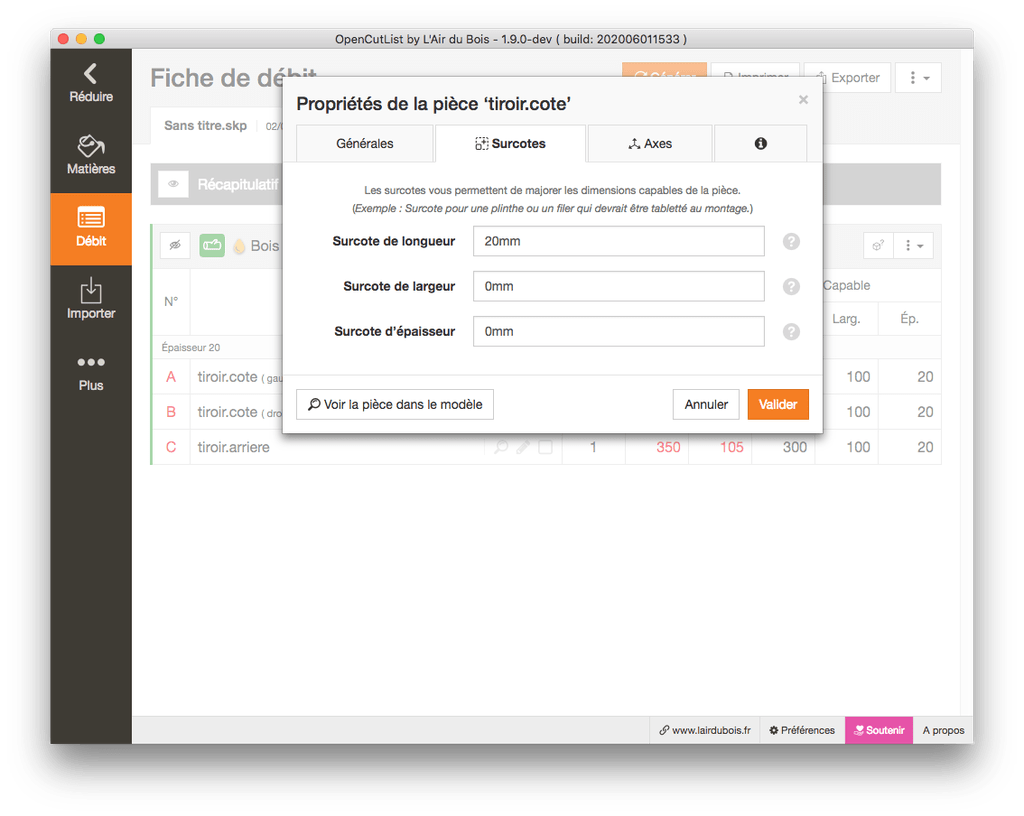Click the tiroir.cote (gauche) row name
The image size is (1024, 816).
(240, 377)
